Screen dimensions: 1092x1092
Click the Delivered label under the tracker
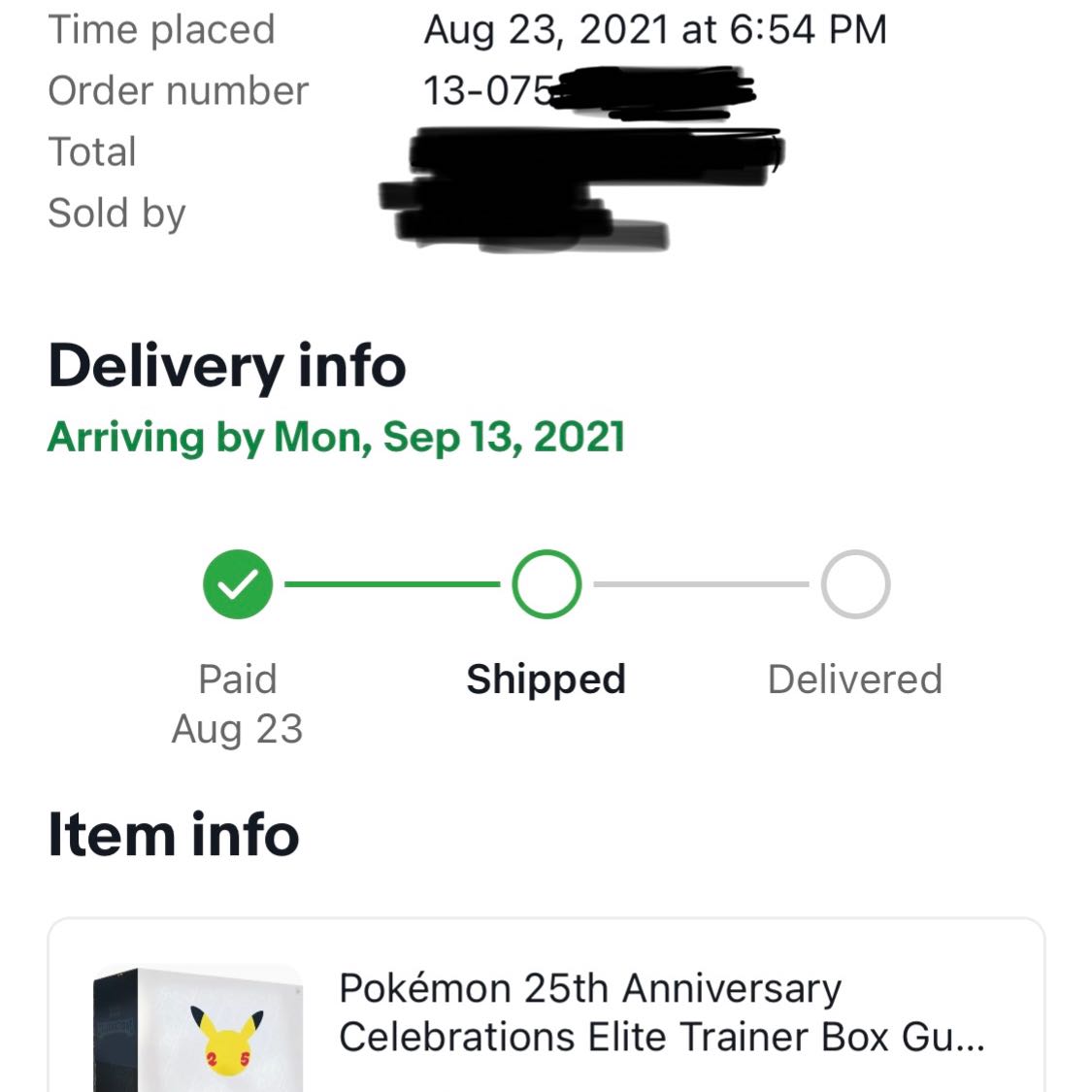tap(855, 678)
